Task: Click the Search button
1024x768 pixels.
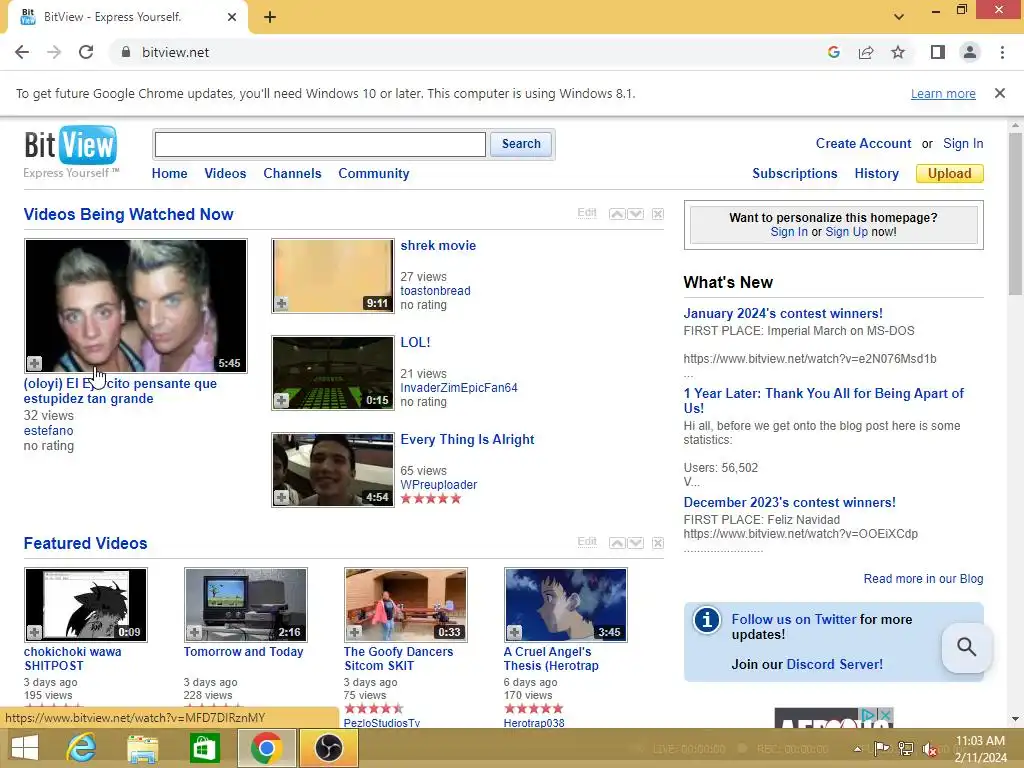Action: [521, 144]
